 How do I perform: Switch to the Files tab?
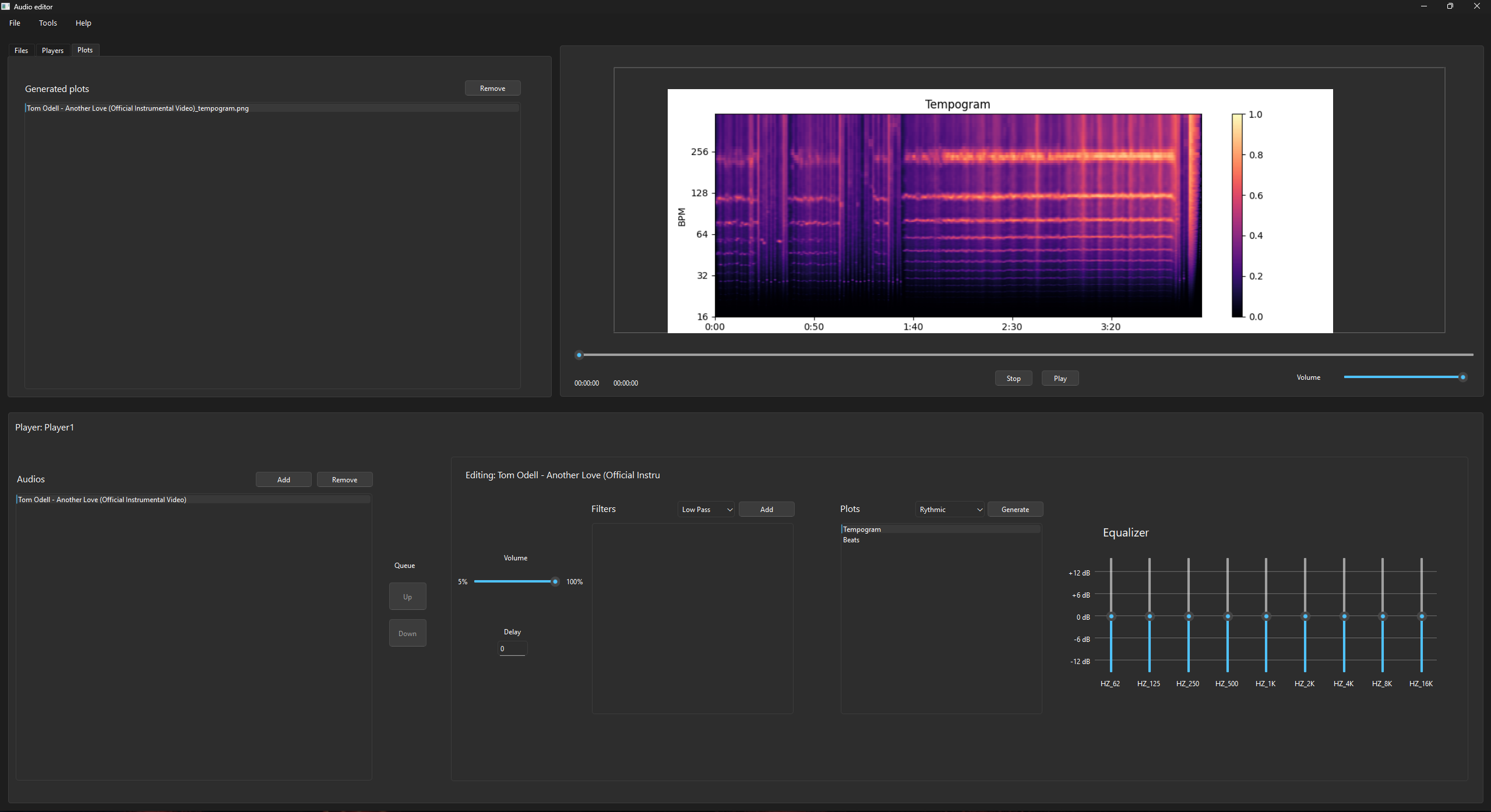click(21, 51)
